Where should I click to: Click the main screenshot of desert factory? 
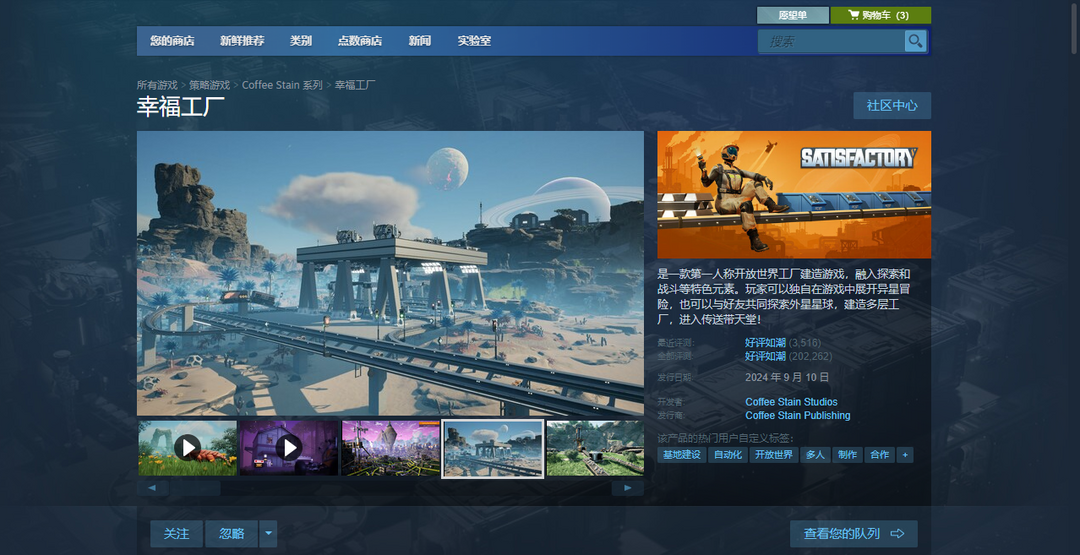(x=391, y=273)
